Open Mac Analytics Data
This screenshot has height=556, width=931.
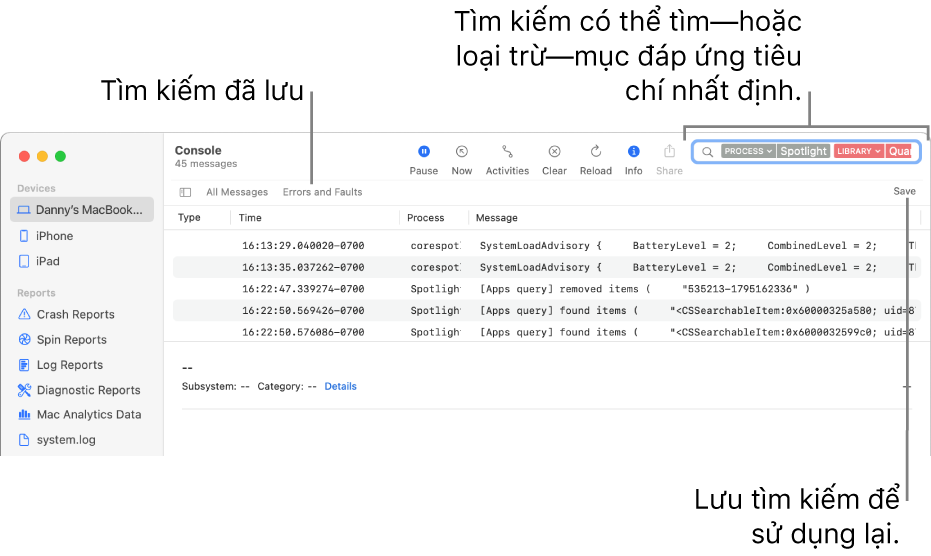(82, 415)
